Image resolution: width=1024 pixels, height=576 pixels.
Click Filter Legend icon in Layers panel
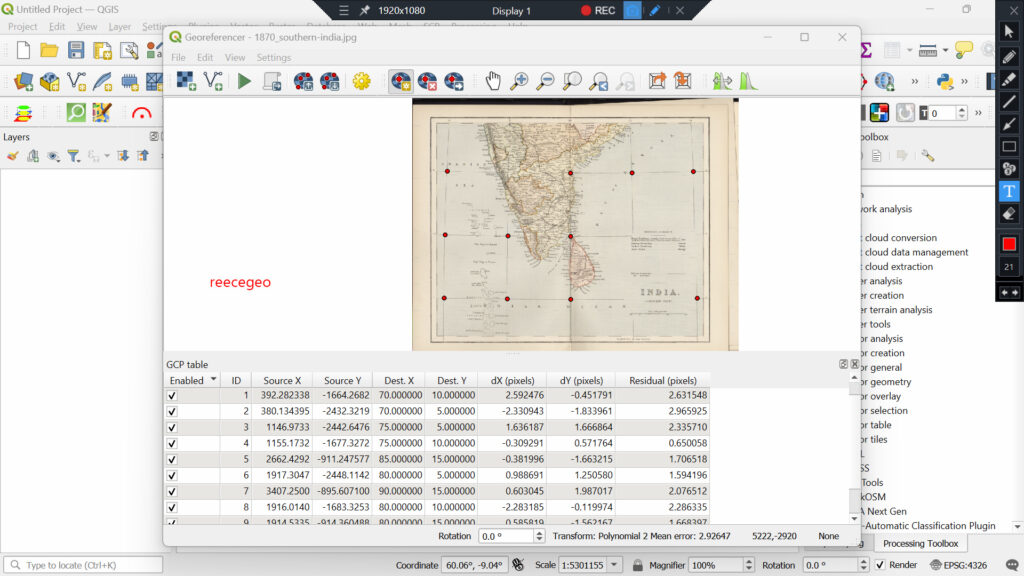(74, 155)
